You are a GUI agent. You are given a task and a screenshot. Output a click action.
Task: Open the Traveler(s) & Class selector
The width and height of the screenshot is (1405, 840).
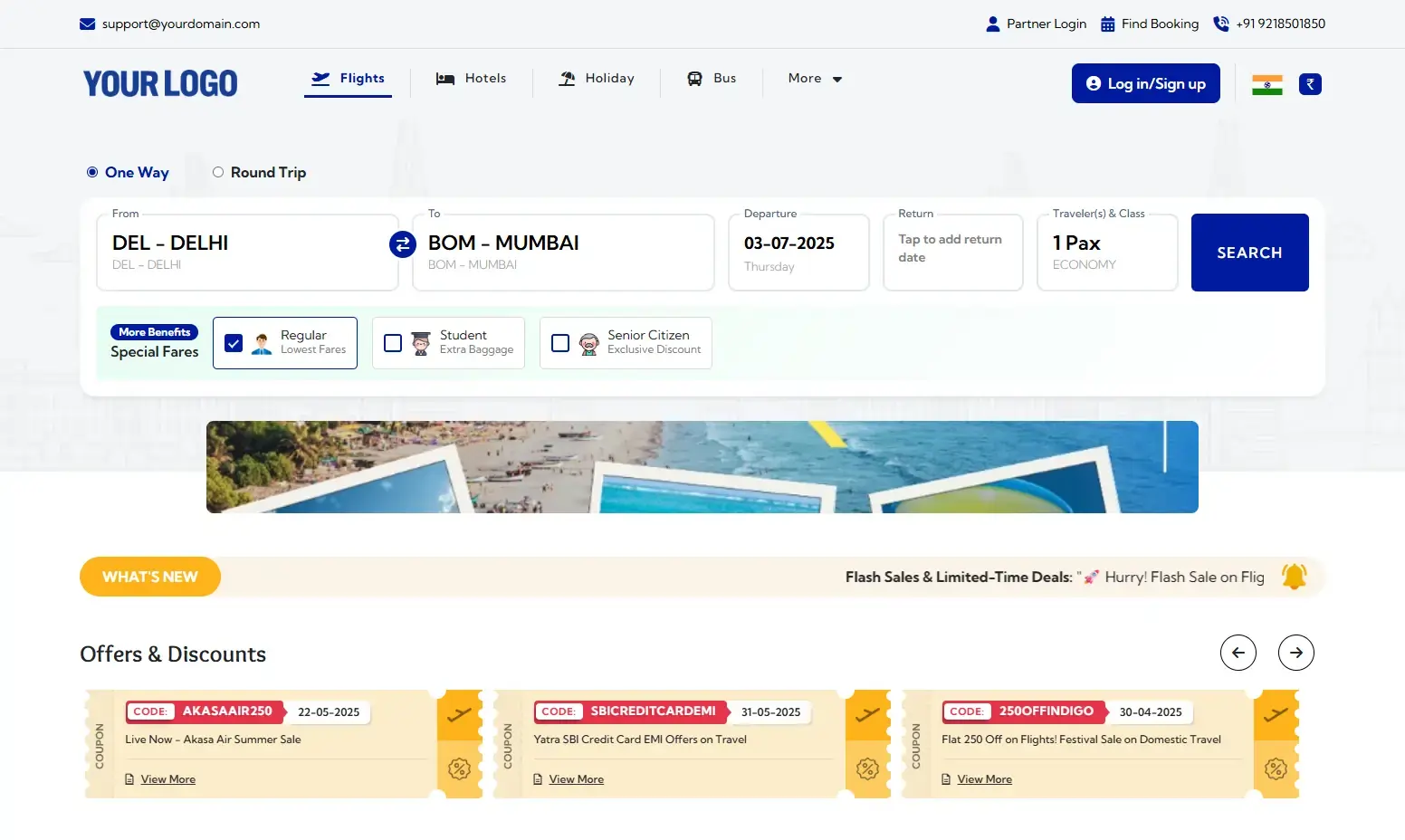click(1106, 252)
